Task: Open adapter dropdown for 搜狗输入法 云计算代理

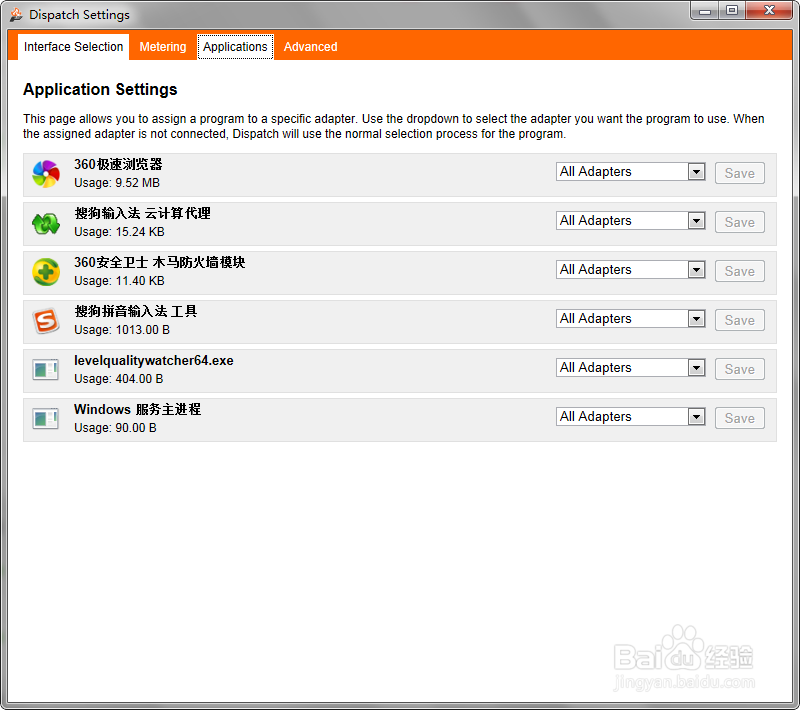Action: 631,221
